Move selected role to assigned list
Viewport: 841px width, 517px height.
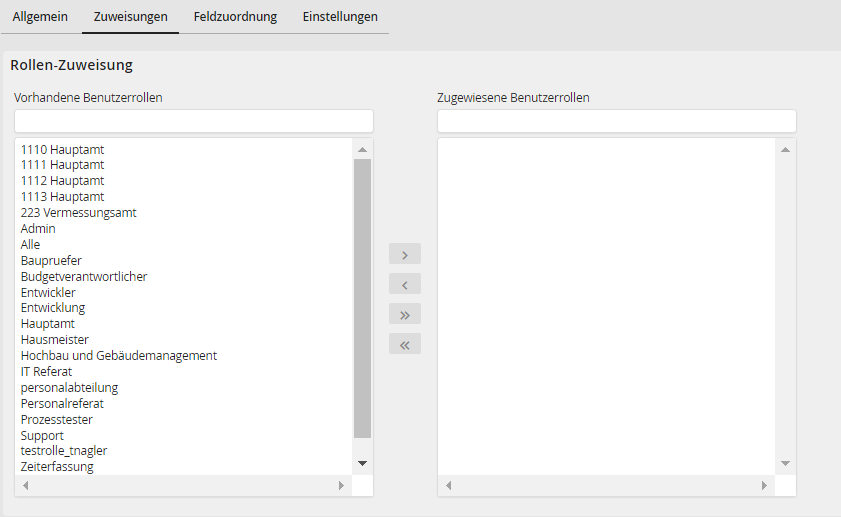[404, 254]
